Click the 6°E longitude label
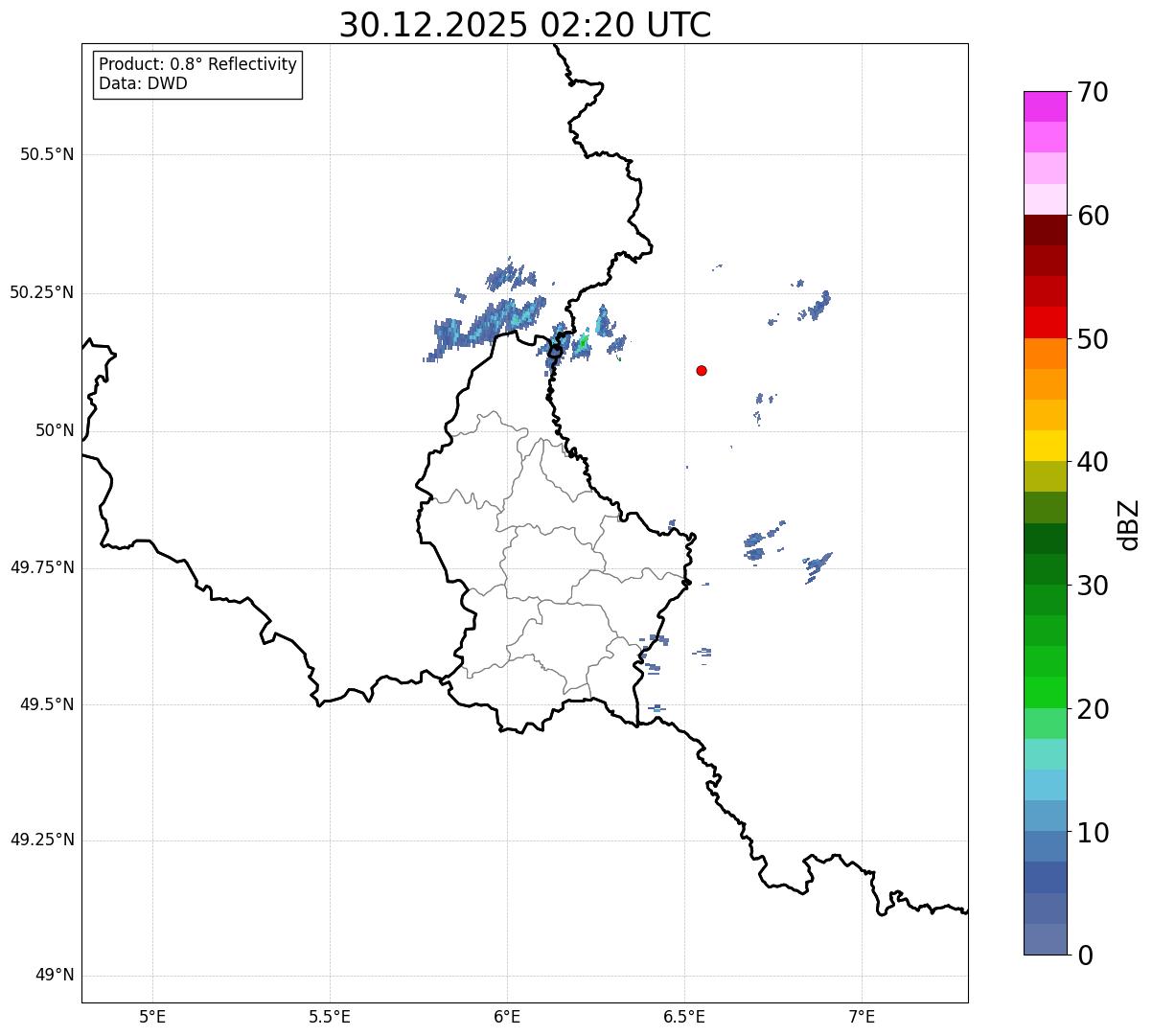This screenshot has height=1036, width=1152. point(507,1017)
